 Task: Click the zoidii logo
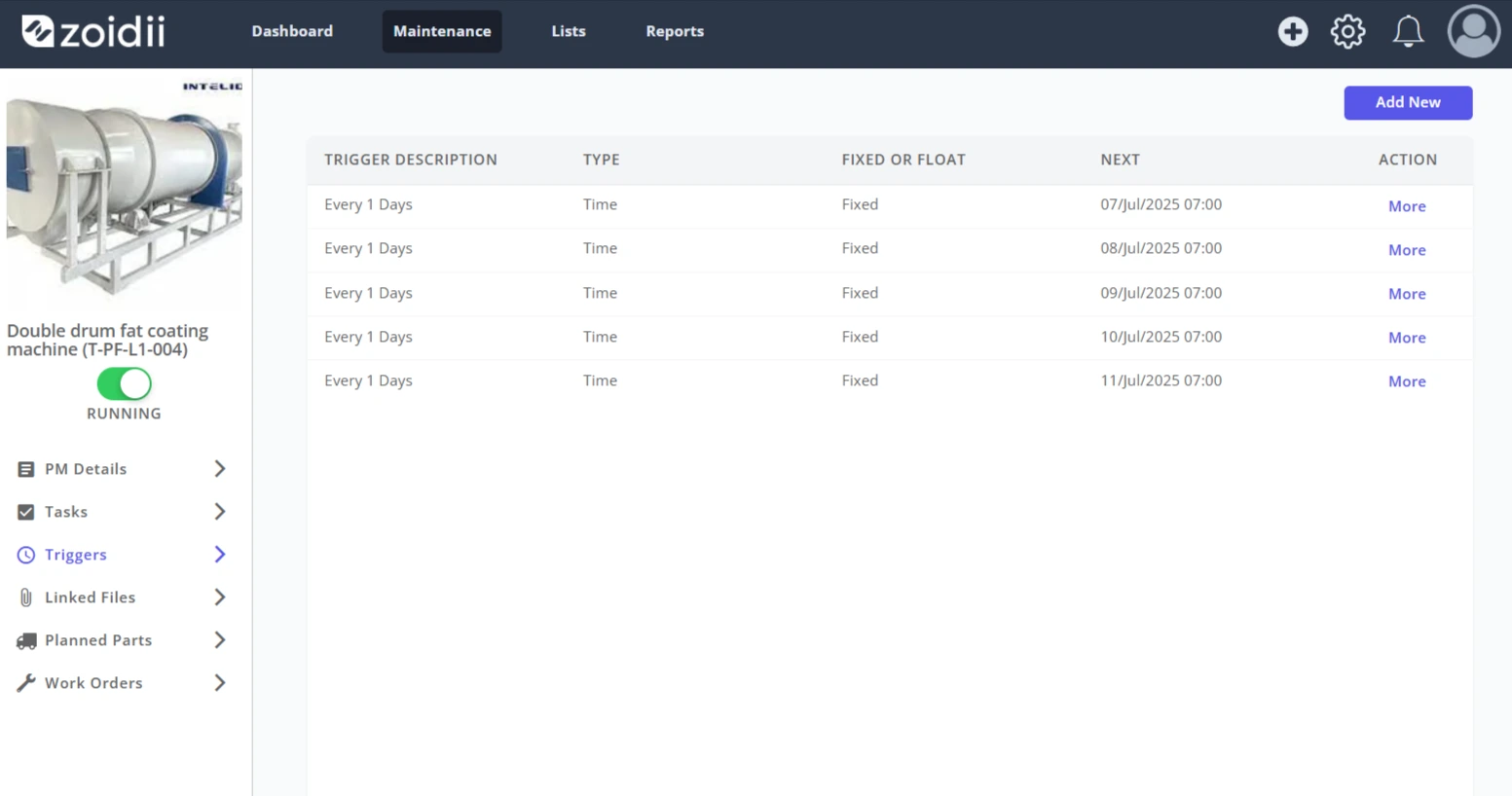click(x=93, y=31)
